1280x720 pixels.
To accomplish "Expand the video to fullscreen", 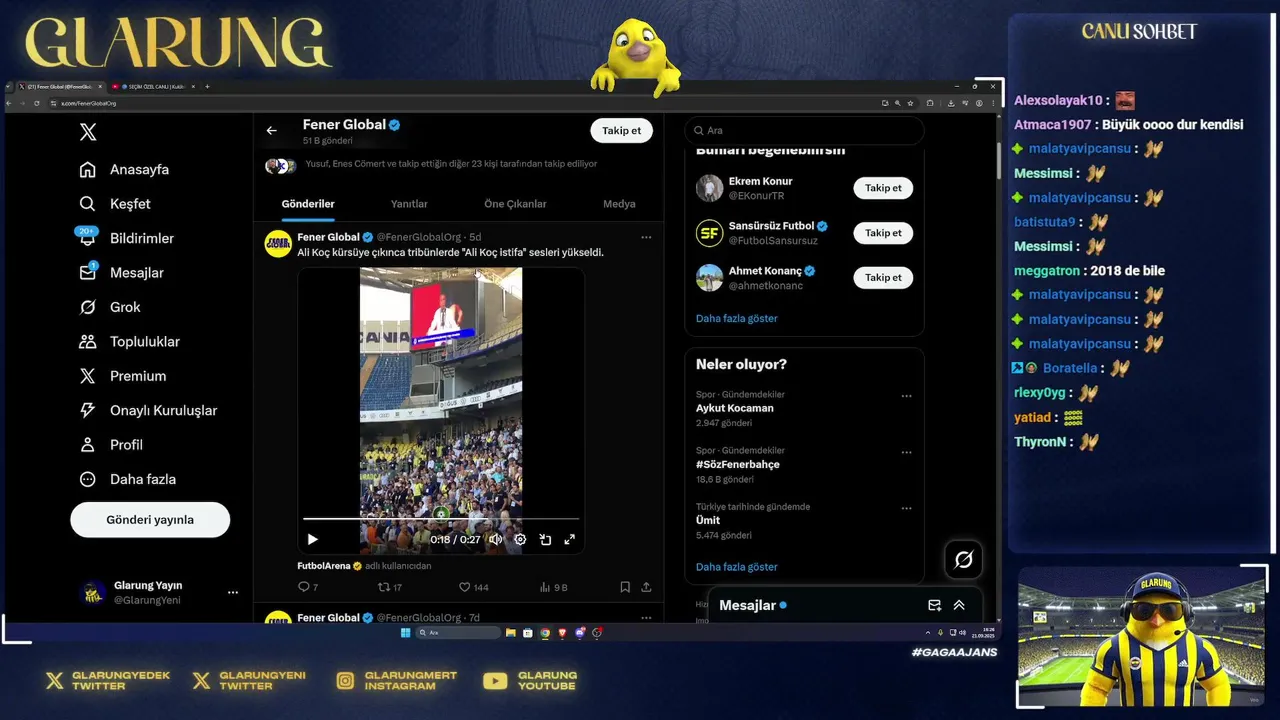I will coord(570,539).
